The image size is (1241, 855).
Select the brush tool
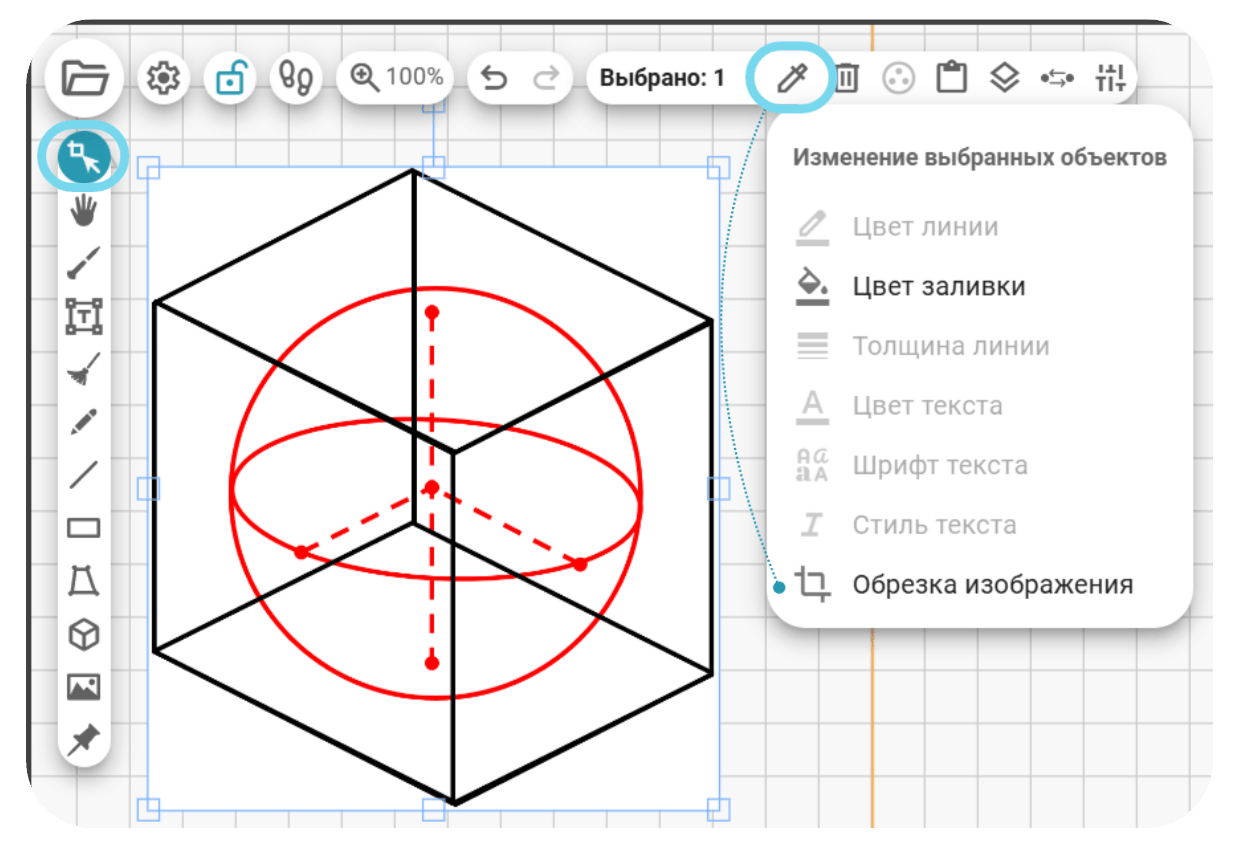point(84,264)
